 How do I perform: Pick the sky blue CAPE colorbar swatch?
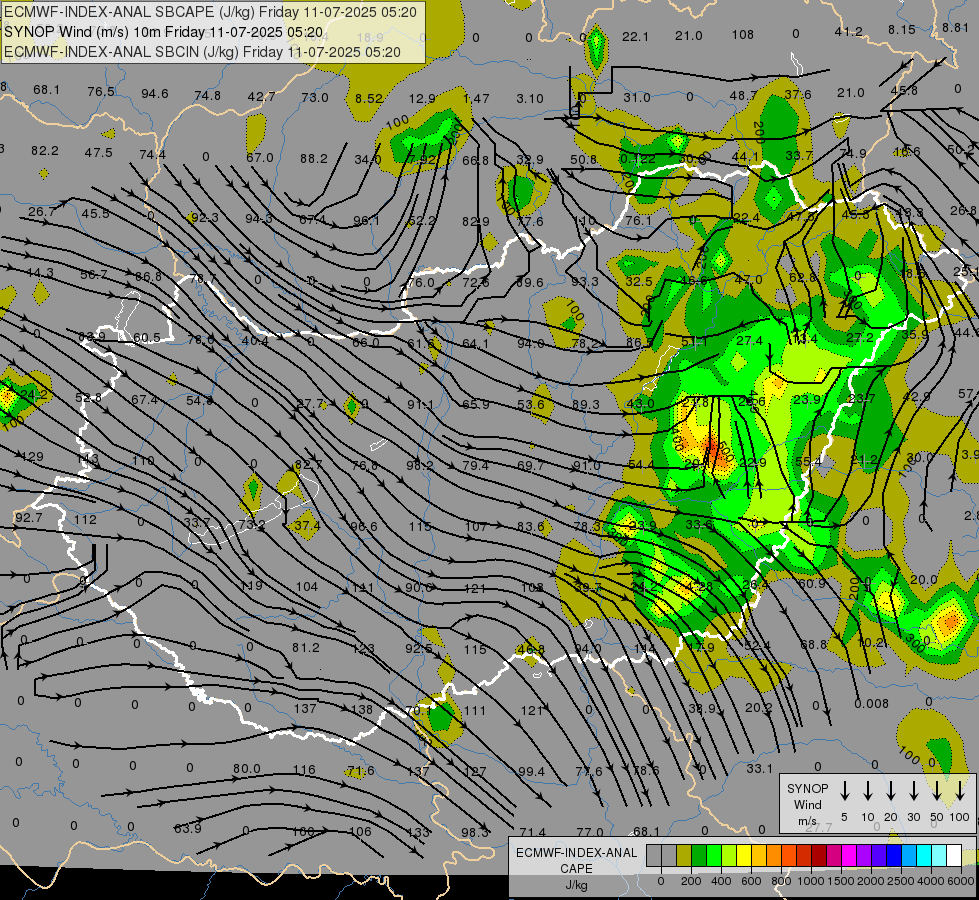[908, 855]
